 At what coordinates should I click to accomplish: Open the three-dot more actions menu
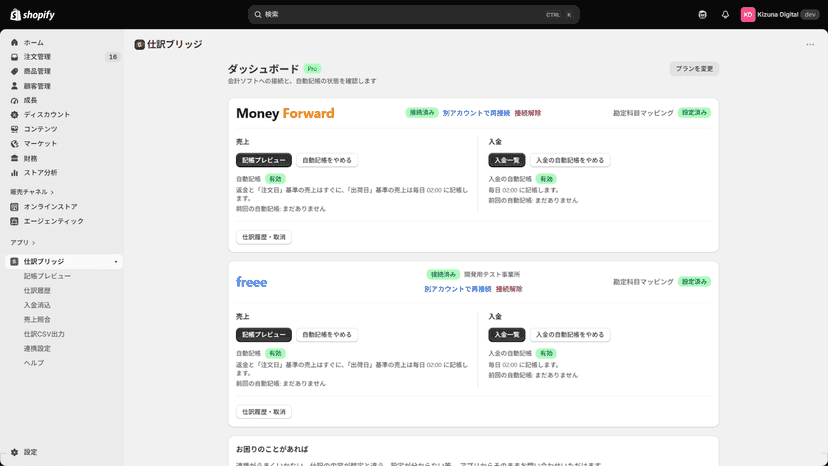(810, 45)
